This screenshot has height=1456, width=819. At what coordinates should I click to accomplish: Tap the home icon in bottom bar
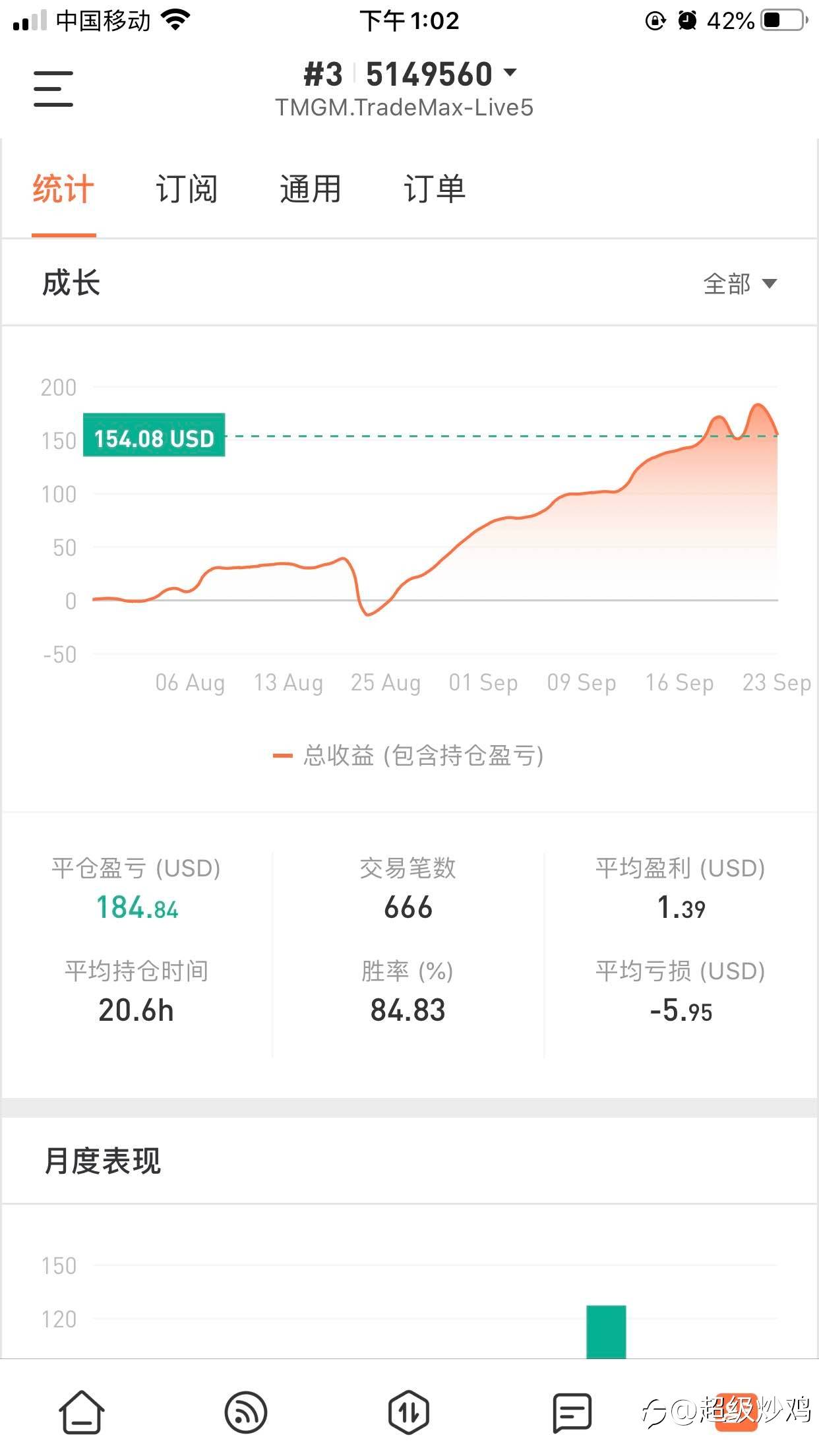click(x=82, y=1412)
